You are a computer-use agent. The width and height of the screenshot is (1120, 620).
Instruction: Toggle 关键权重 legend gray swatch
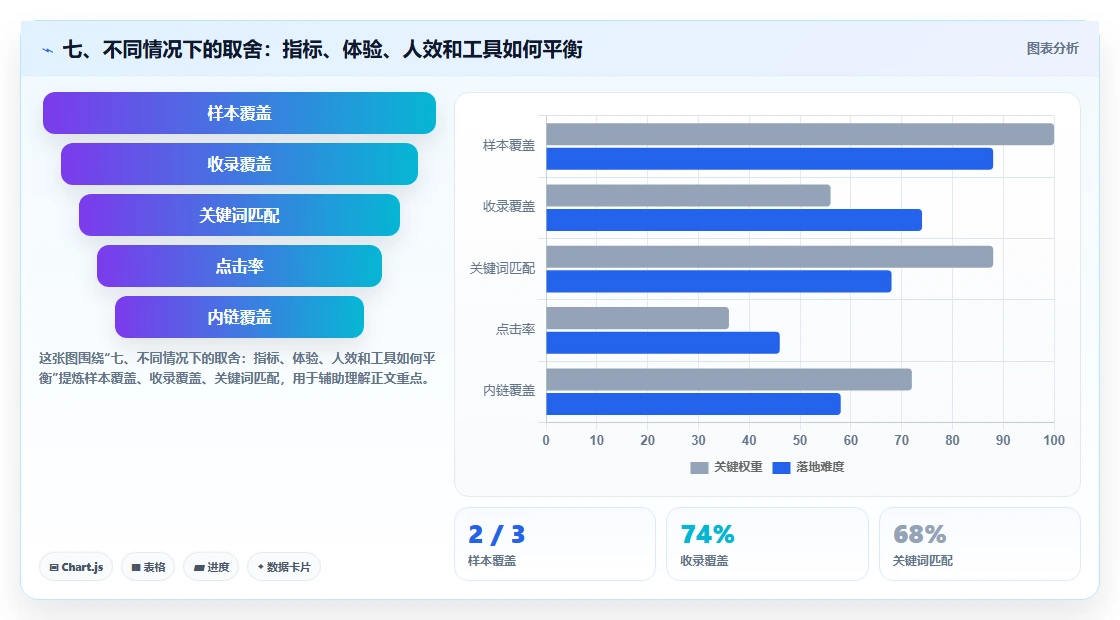click(699, 467)
